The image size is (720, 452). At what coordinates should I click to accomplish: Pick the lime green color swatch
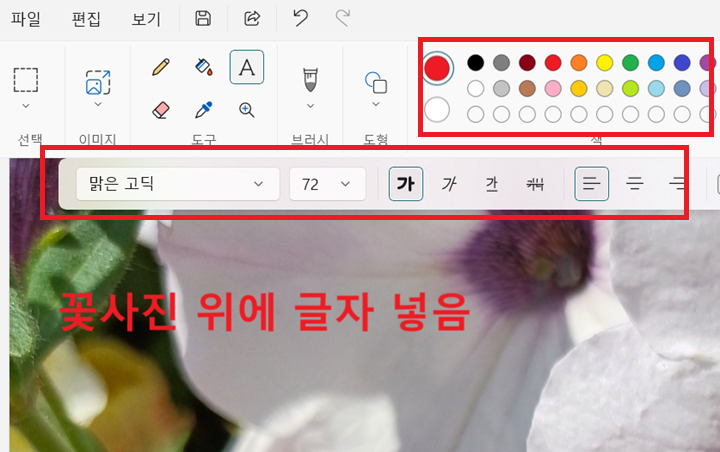point(630,89)
